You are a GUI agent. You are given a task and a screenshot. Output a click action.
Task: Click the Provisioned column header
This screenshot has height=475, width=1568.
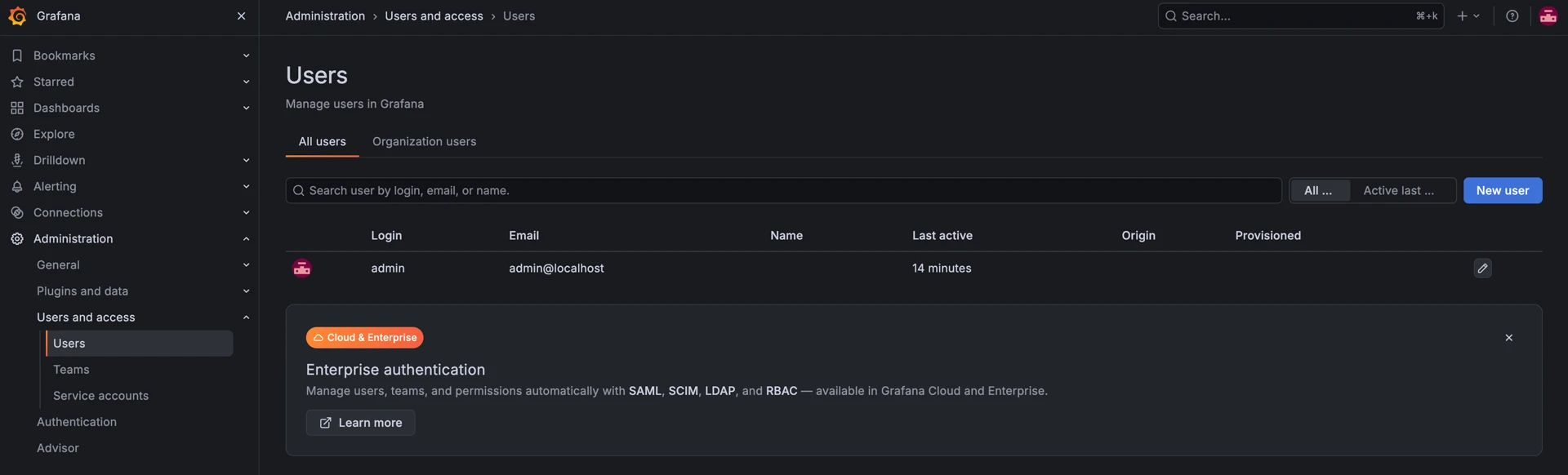coord(1267,235)
